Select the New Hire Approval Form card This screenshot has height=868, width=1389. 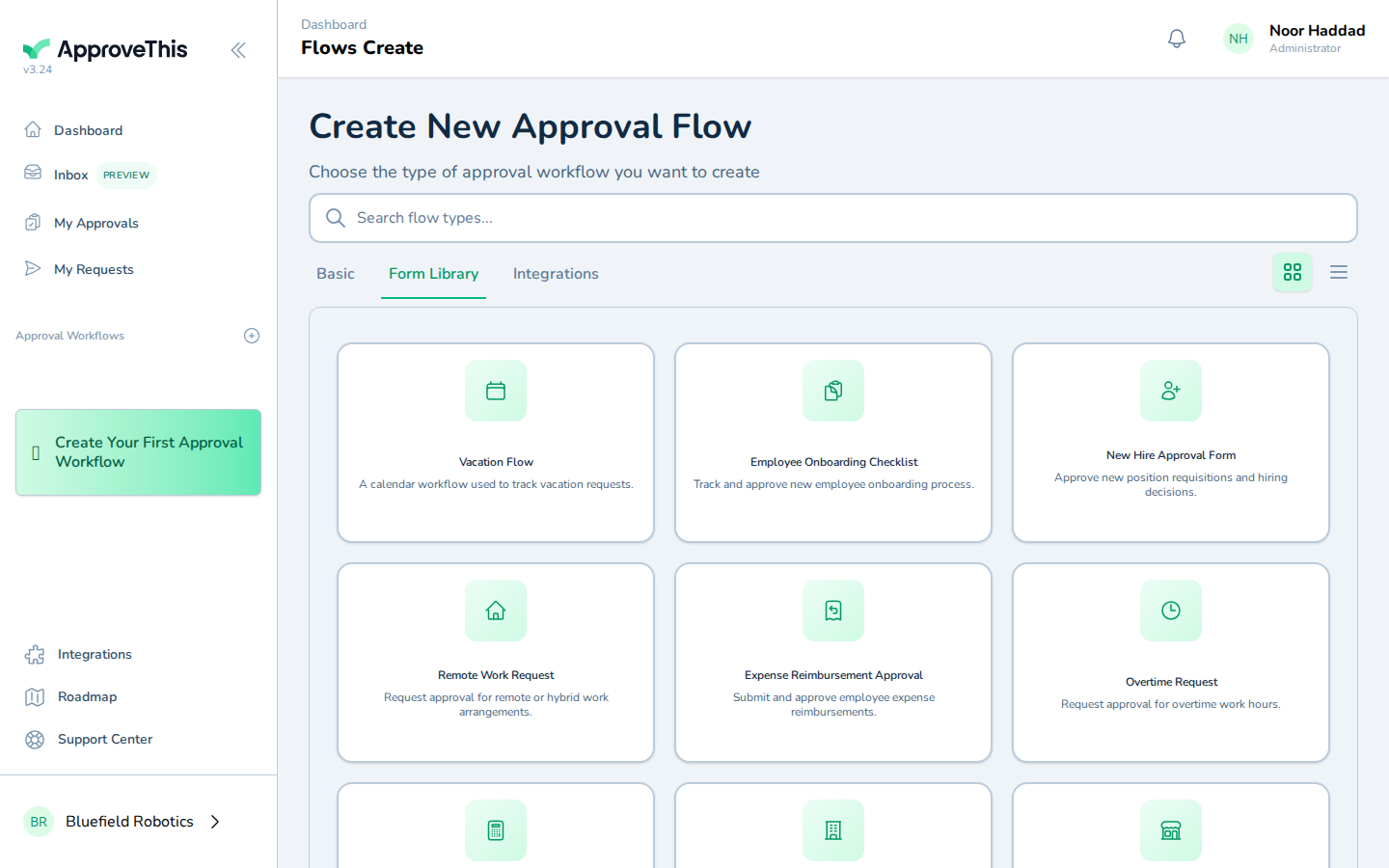click(1171, 443)
